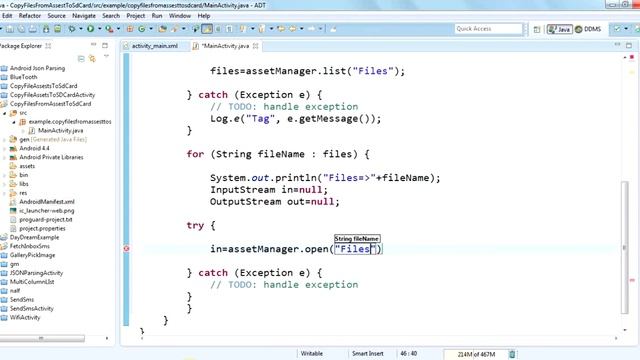Click the Previous Annotation toolbar icon
The image size is (640, 360).
[261, 29]
